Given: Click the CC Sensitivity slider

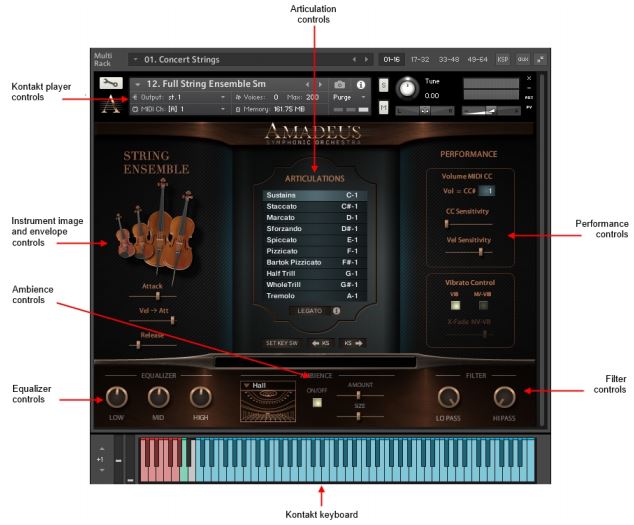Looking at the screenshot, I should (469, 224).
